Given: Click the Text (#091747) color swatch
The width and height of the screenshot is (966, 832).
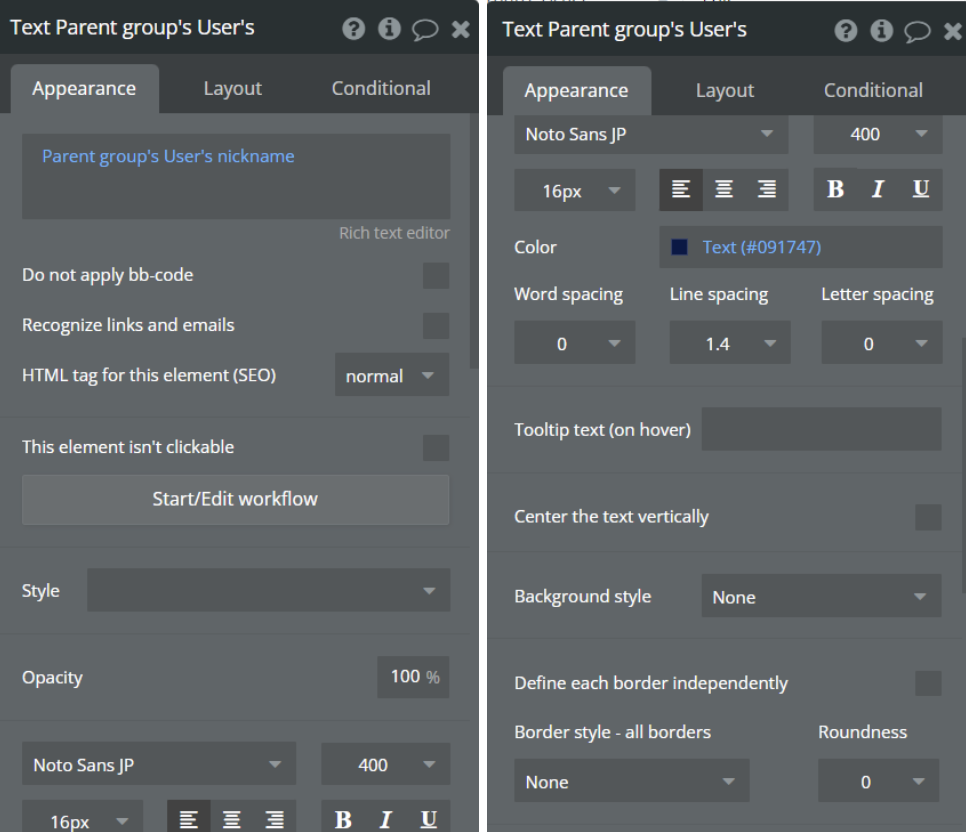Looking at the screenshot, I should (x=680, y=247).
